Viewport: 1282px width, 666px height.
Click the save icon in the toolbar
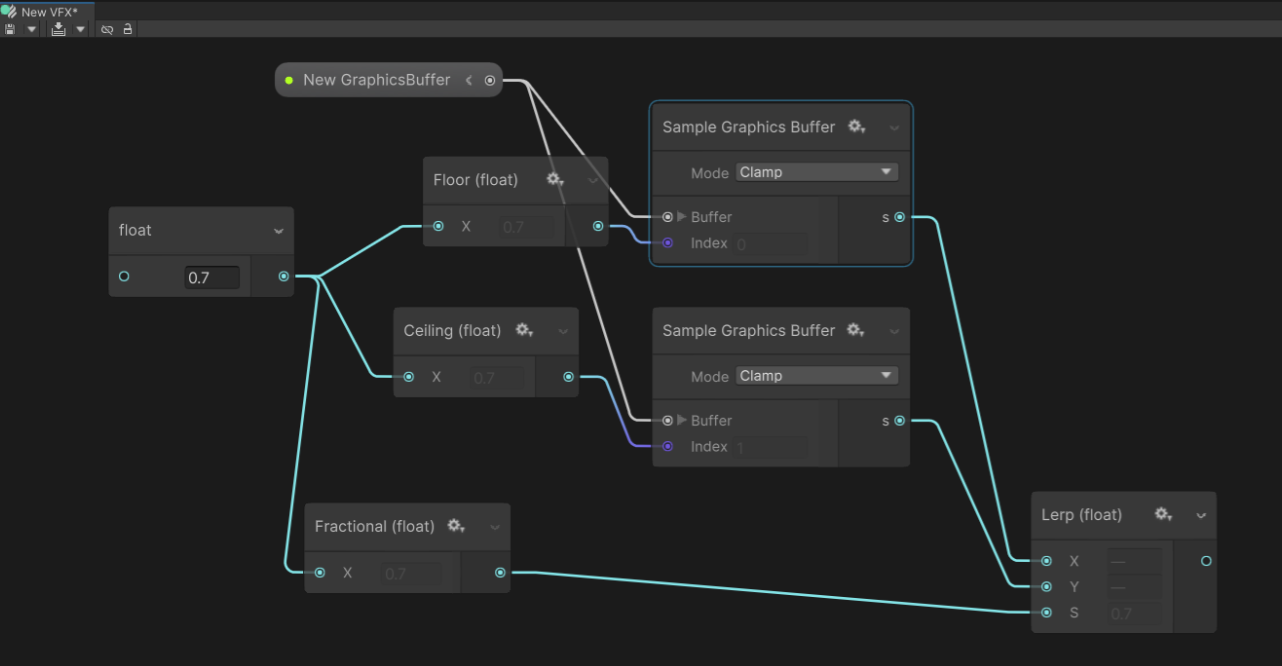[x=10, y=29]
